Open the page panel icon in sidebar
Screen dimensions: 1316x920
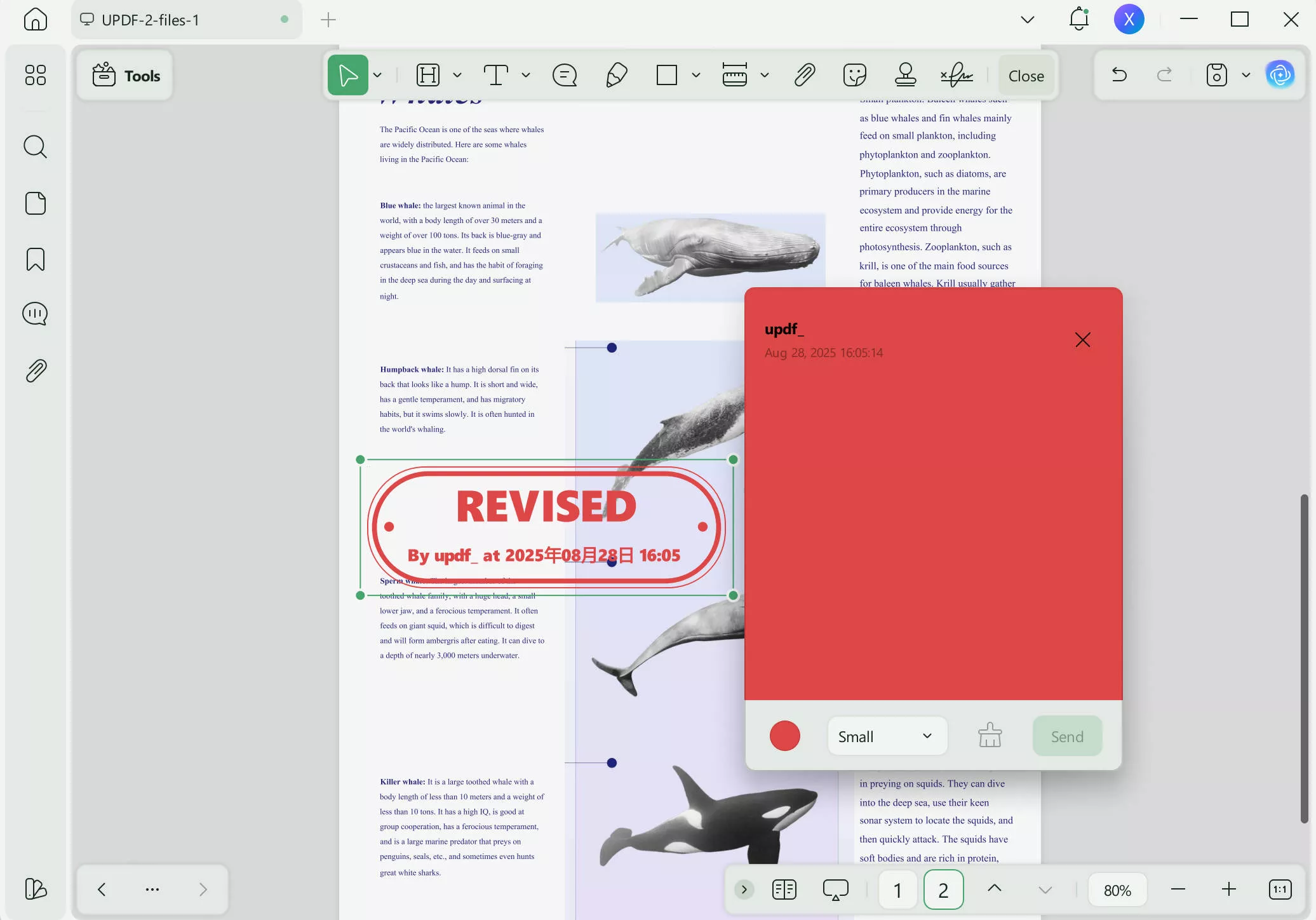(36, 203)
